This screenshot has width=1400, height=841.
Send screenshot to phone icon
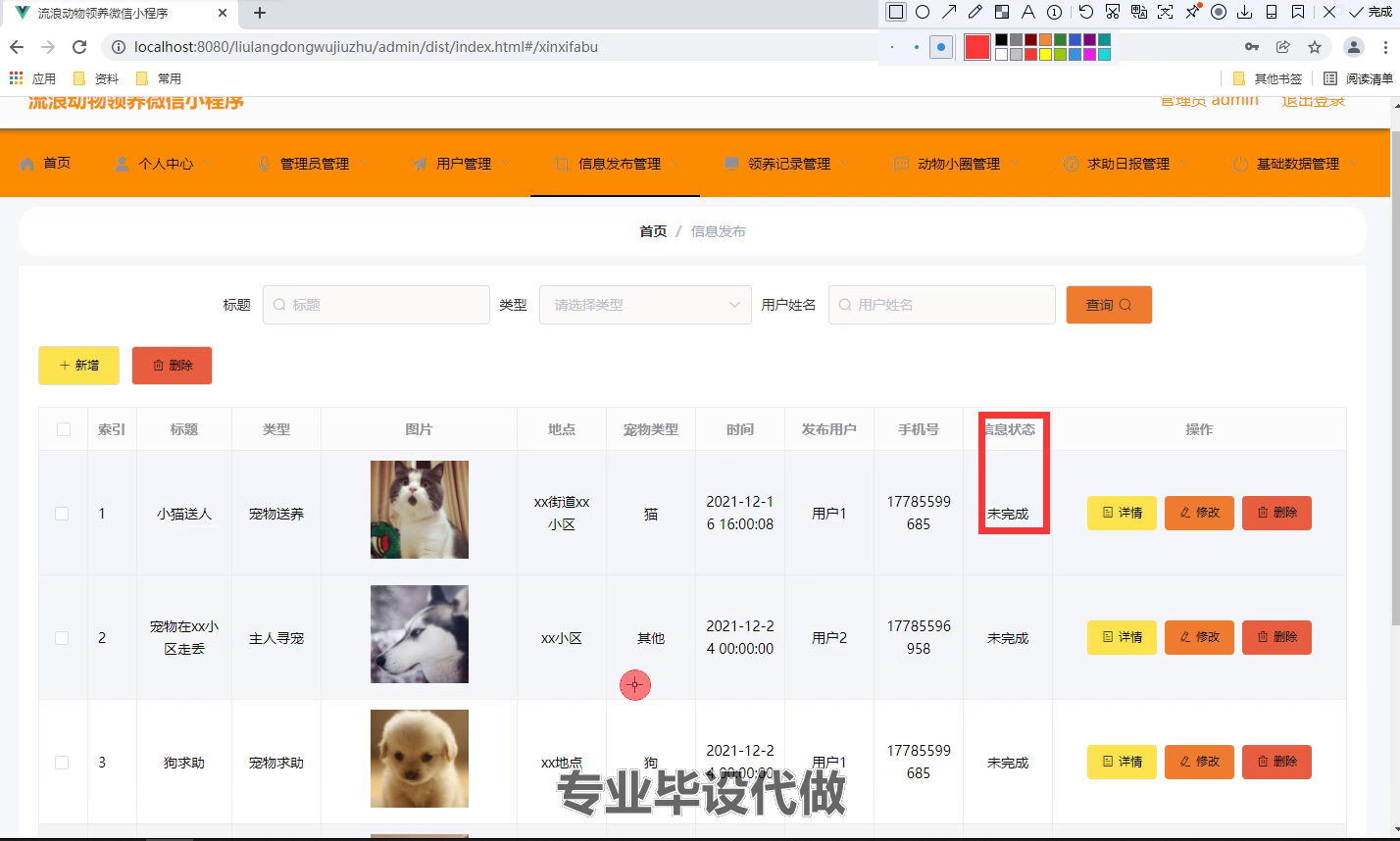coord(1272,12)
